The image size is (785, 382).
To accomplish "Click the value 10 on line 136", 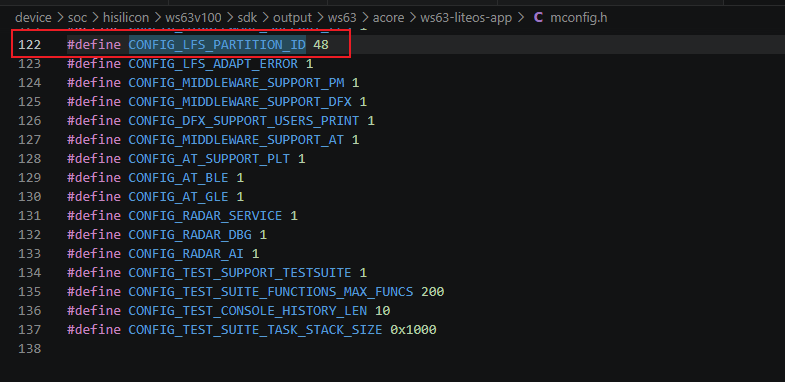I will click(x=382, y=311).
